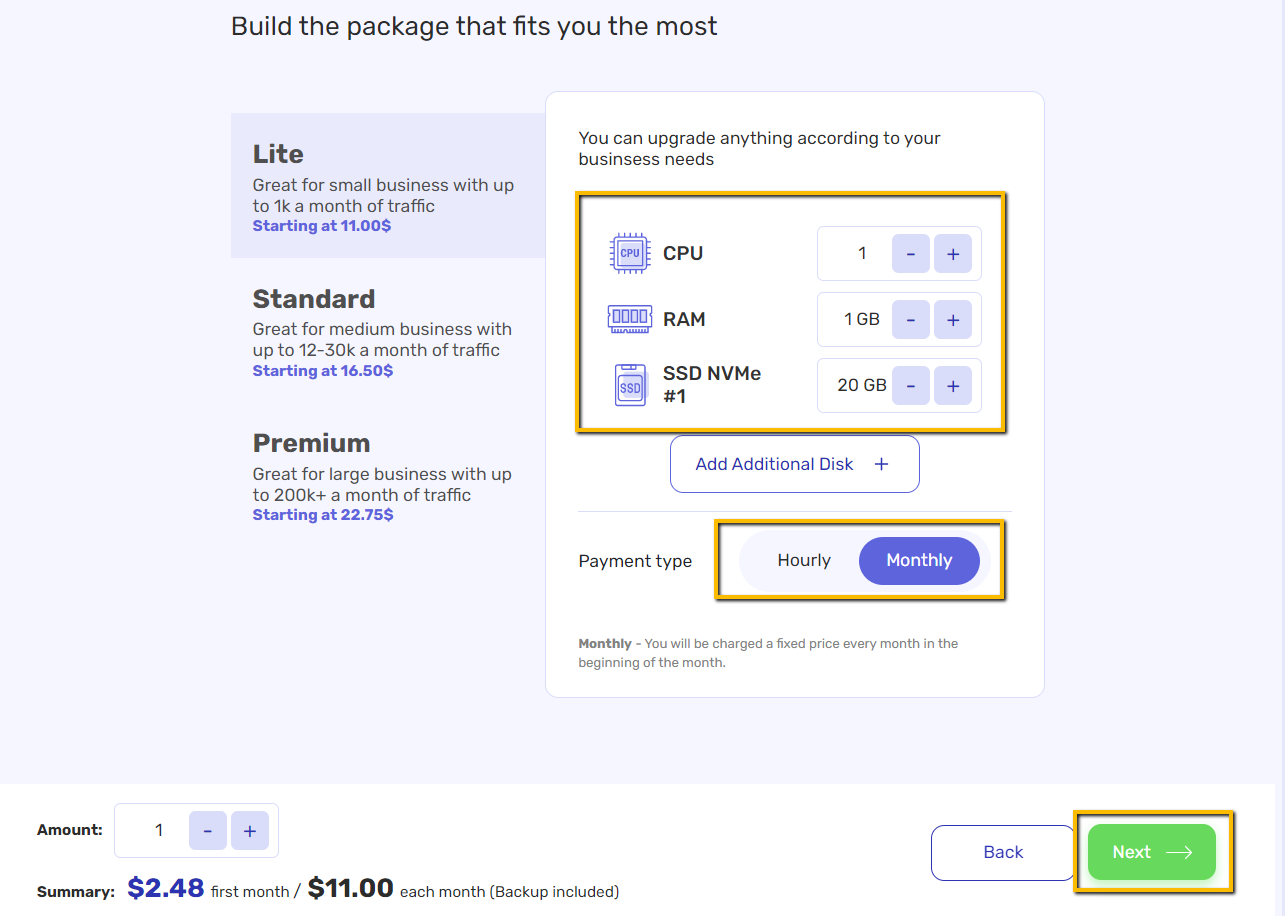This screenshot has height=916, width=1285.
Task: Increase RAM with the plus button
Action: click(x=953, y=320)
